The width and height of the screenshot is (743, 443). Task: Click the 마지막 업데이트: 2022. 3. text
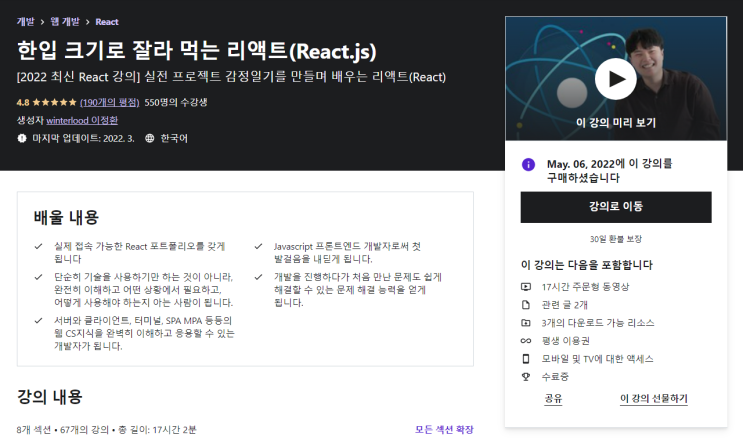pos(83,138)
